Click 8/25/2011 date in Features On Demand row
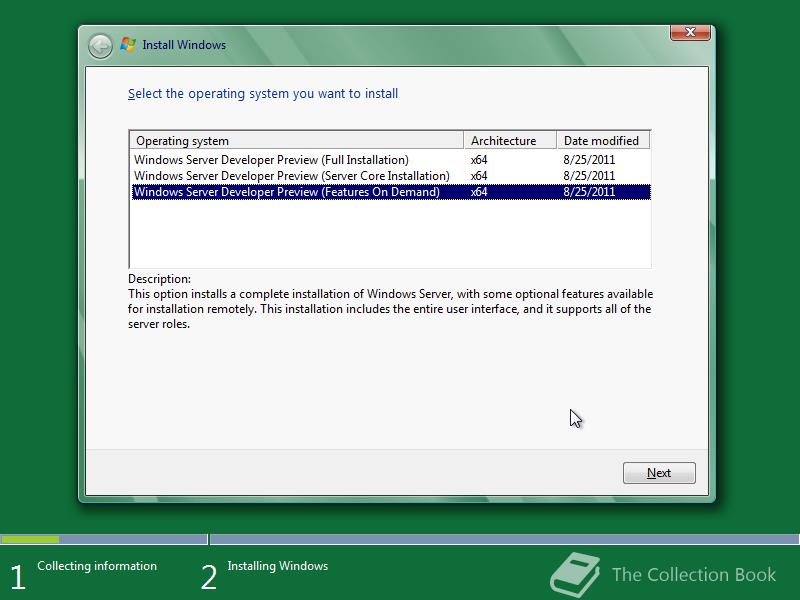 click(589, 192)
